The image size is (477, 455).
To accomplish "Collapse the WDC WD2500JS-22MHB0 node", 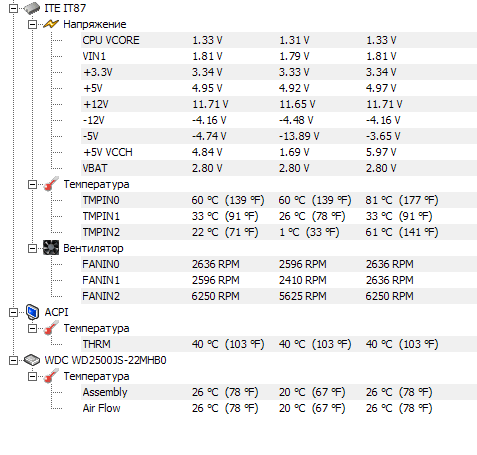I will pos(13,360).
